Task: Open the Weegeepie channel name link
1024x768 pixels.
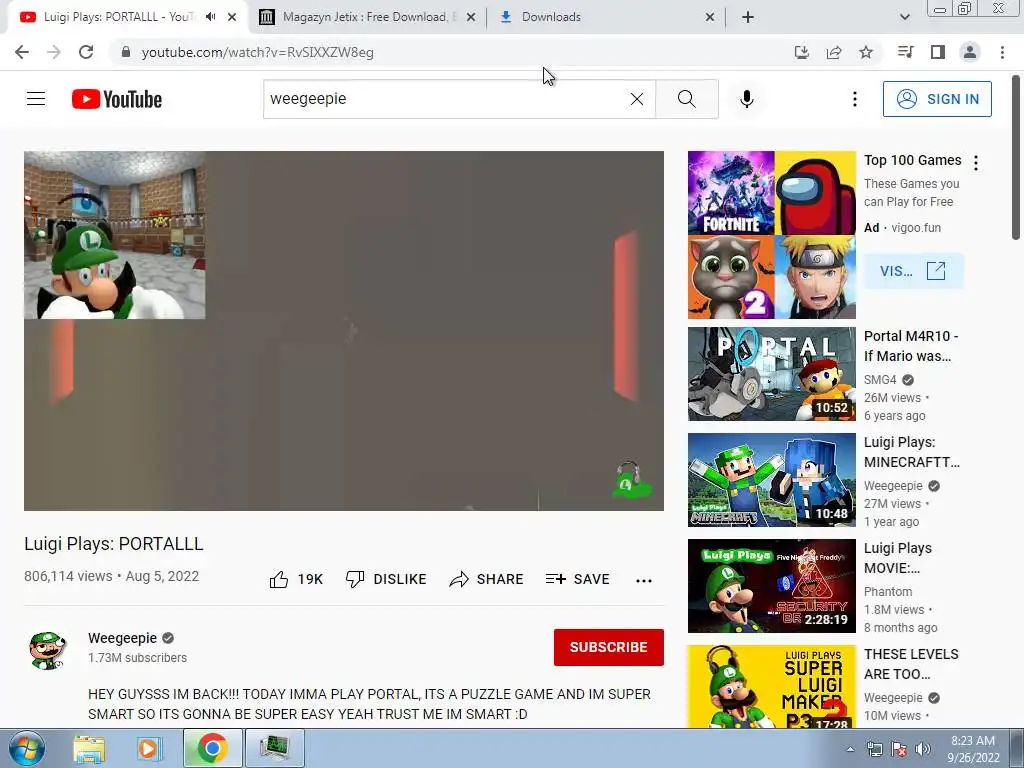Action: click(123, 638)
